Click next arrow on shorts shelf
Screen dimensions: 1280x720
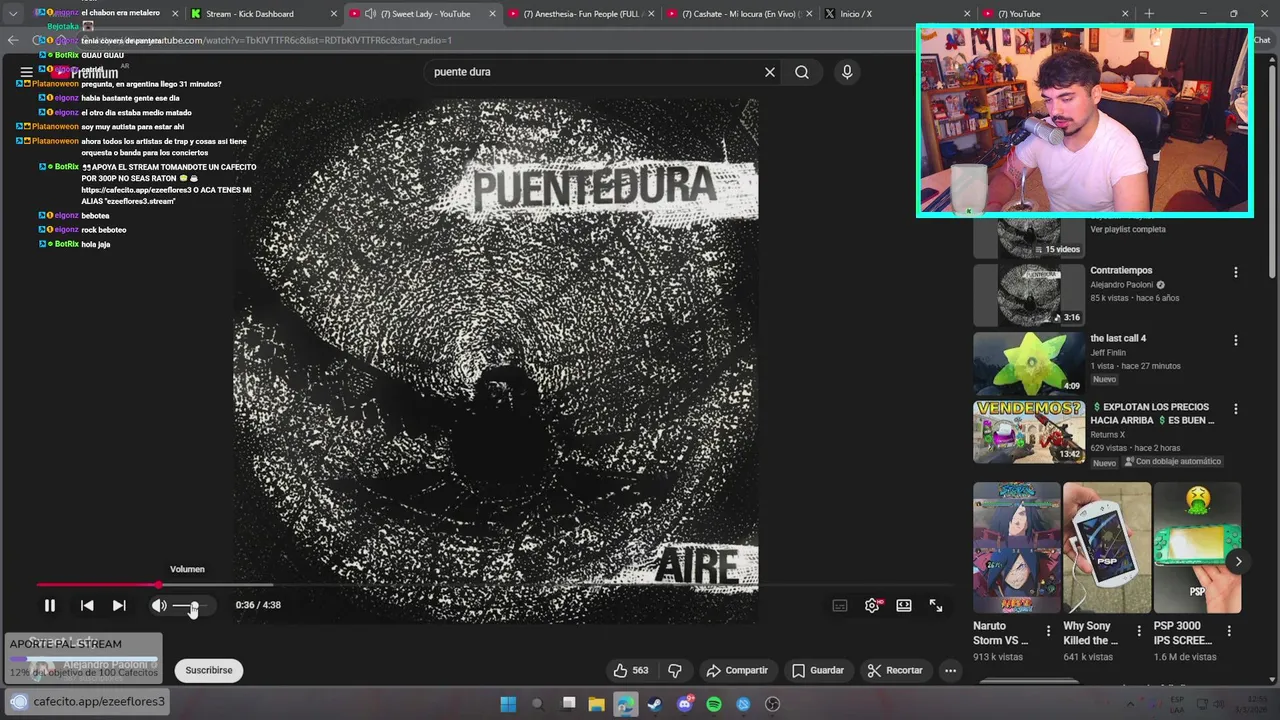point(1238,561)
